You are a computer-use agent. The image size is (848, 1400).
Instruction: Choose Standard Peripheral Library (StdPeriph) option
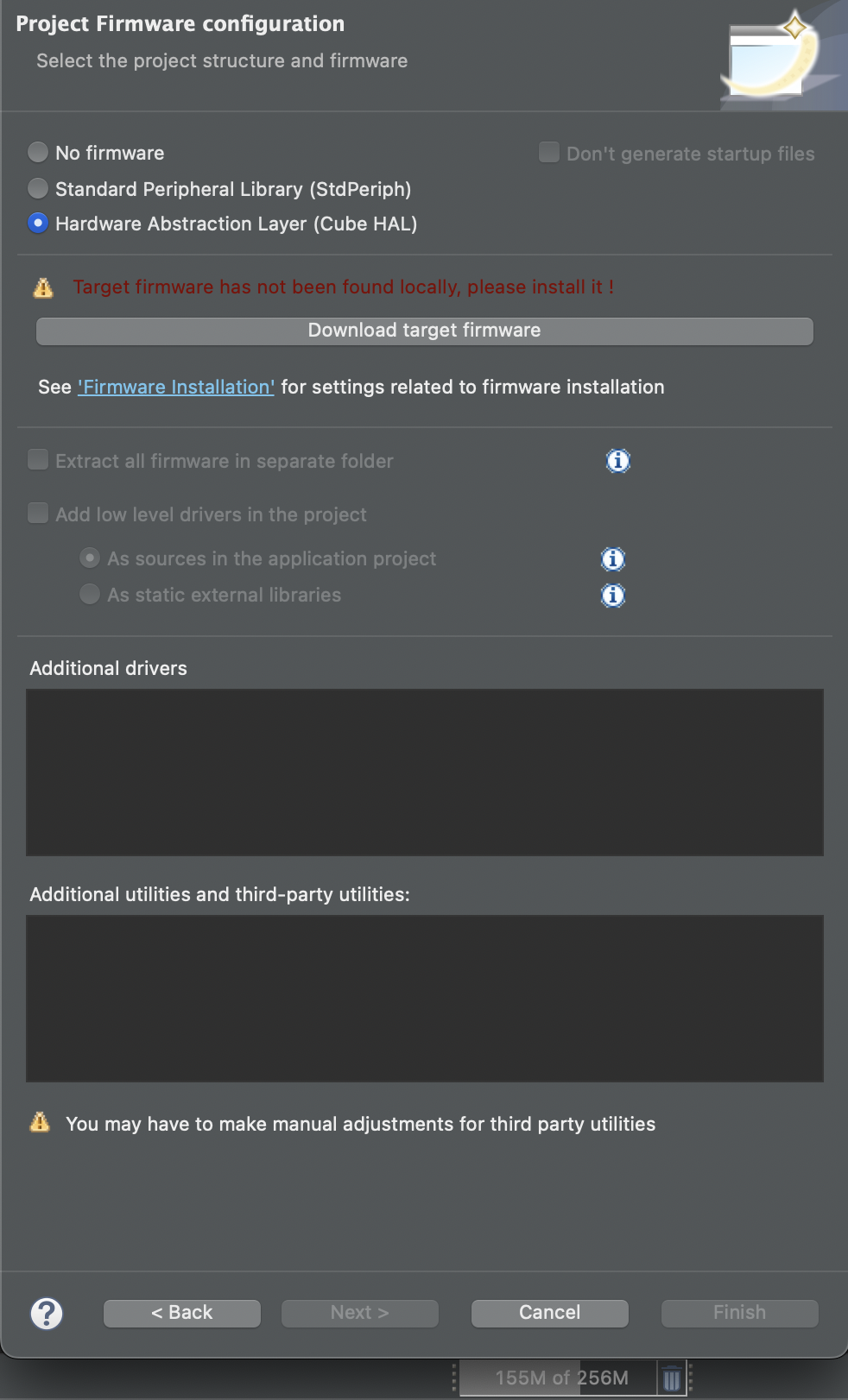click(x=38, y=188)
